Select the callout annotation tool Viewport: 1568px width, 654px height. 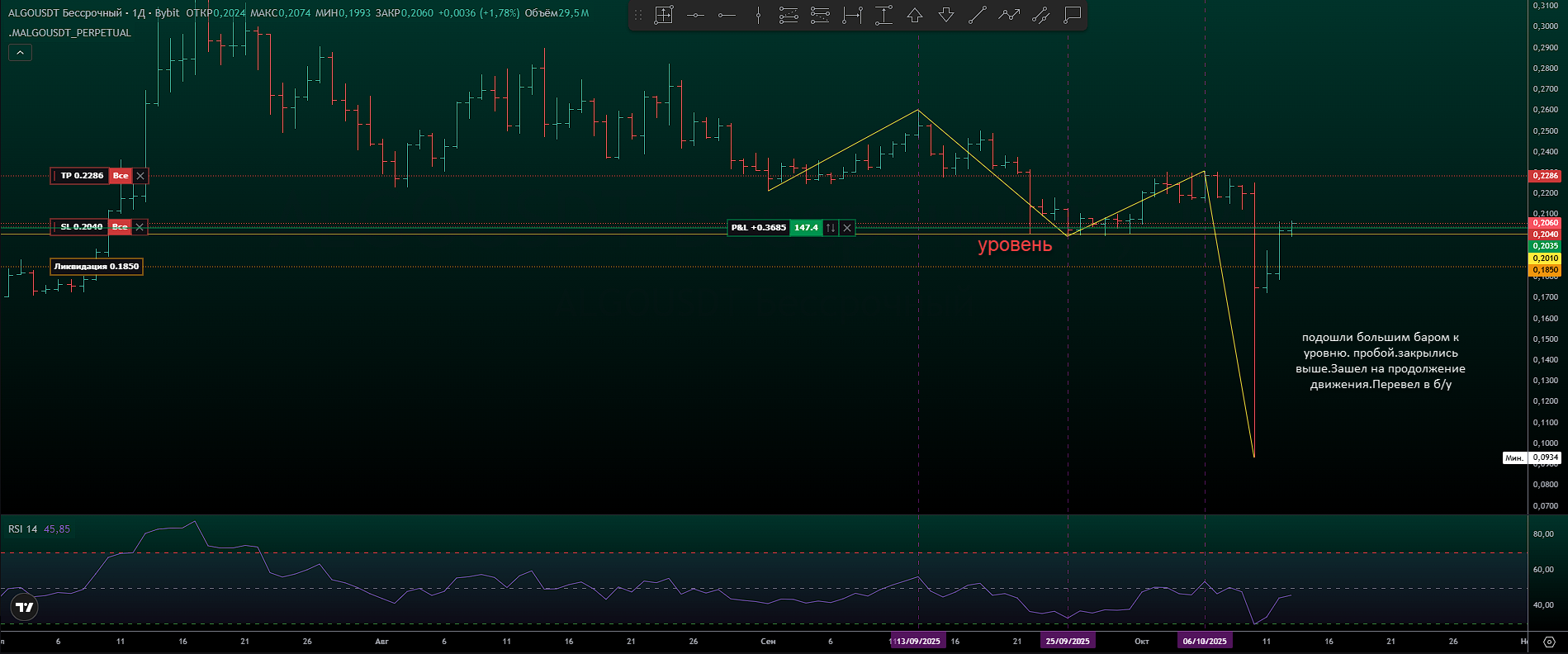click(1072, 15)
